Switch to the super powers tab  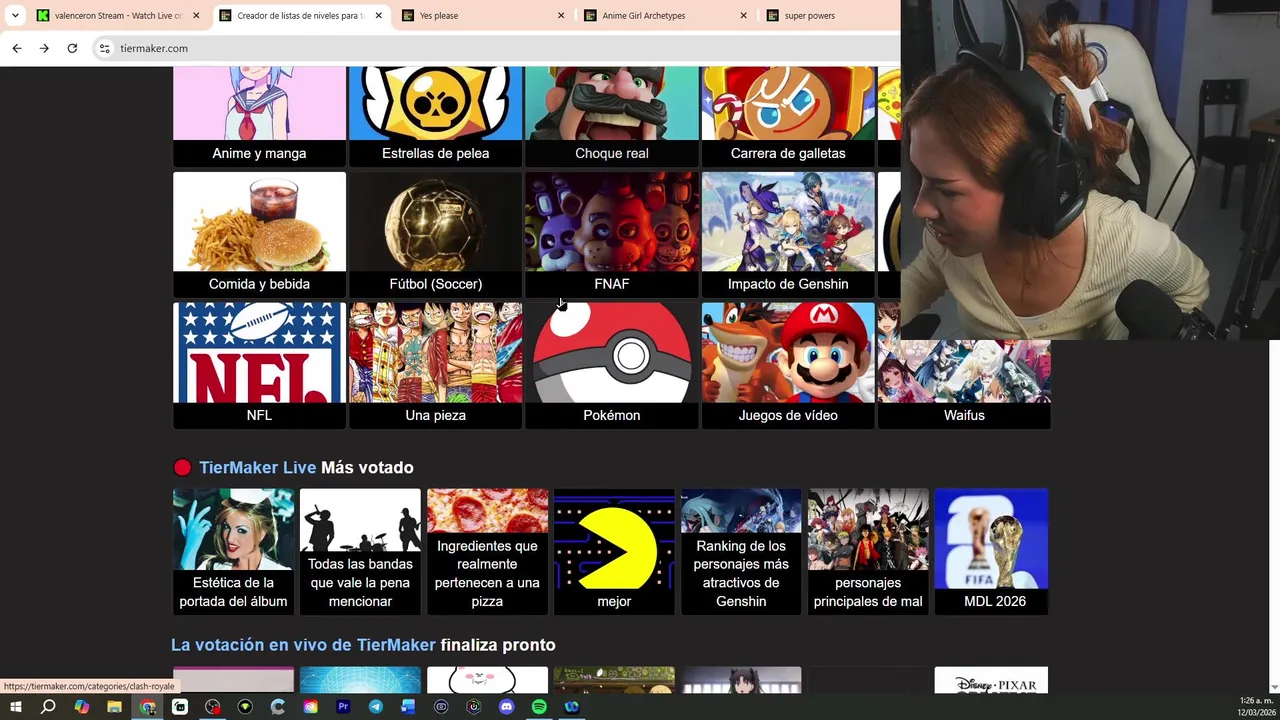tap(830, 15)
